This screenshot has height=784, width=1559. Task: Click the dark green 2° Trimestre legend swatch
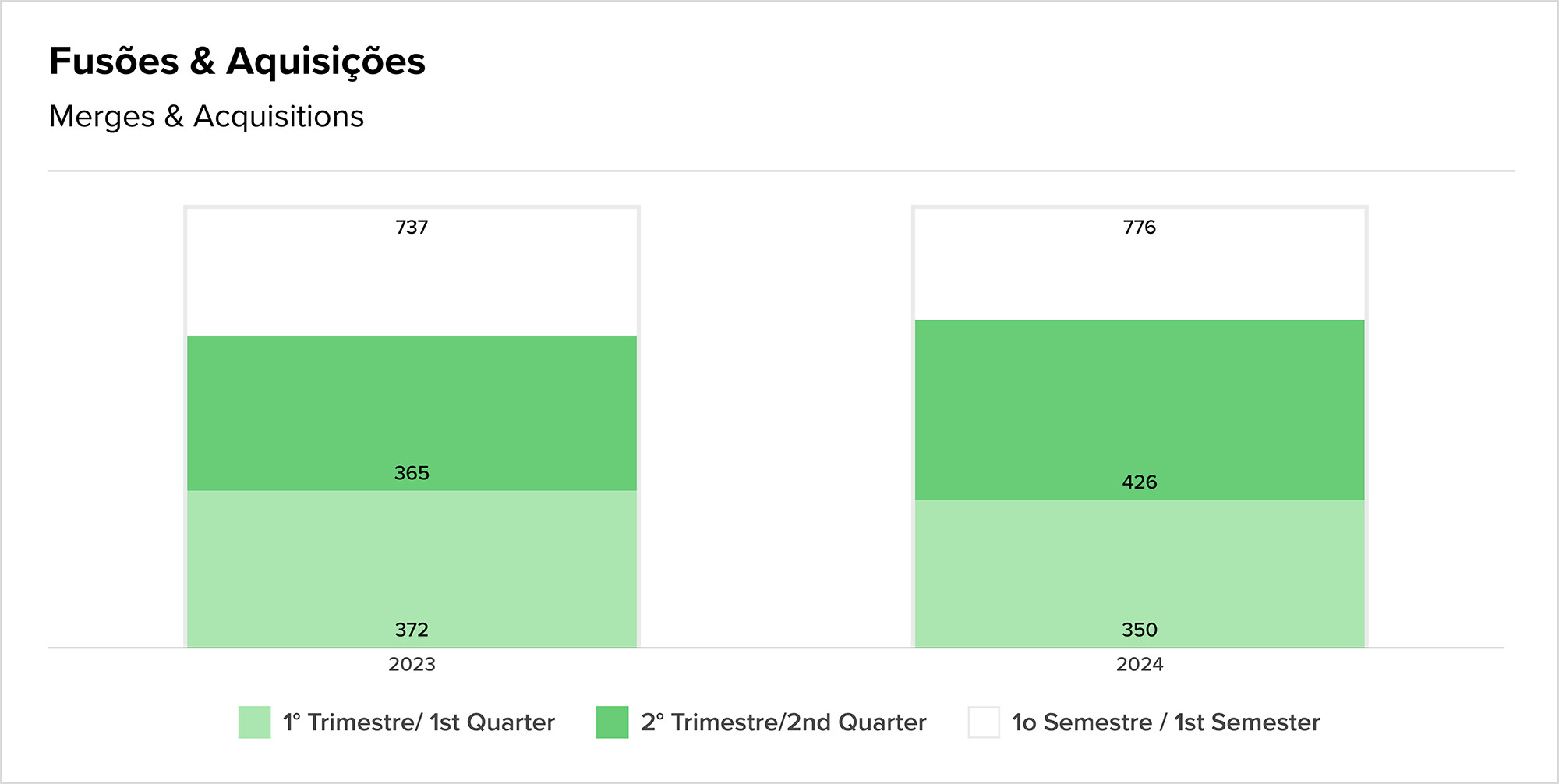[612, 722]
